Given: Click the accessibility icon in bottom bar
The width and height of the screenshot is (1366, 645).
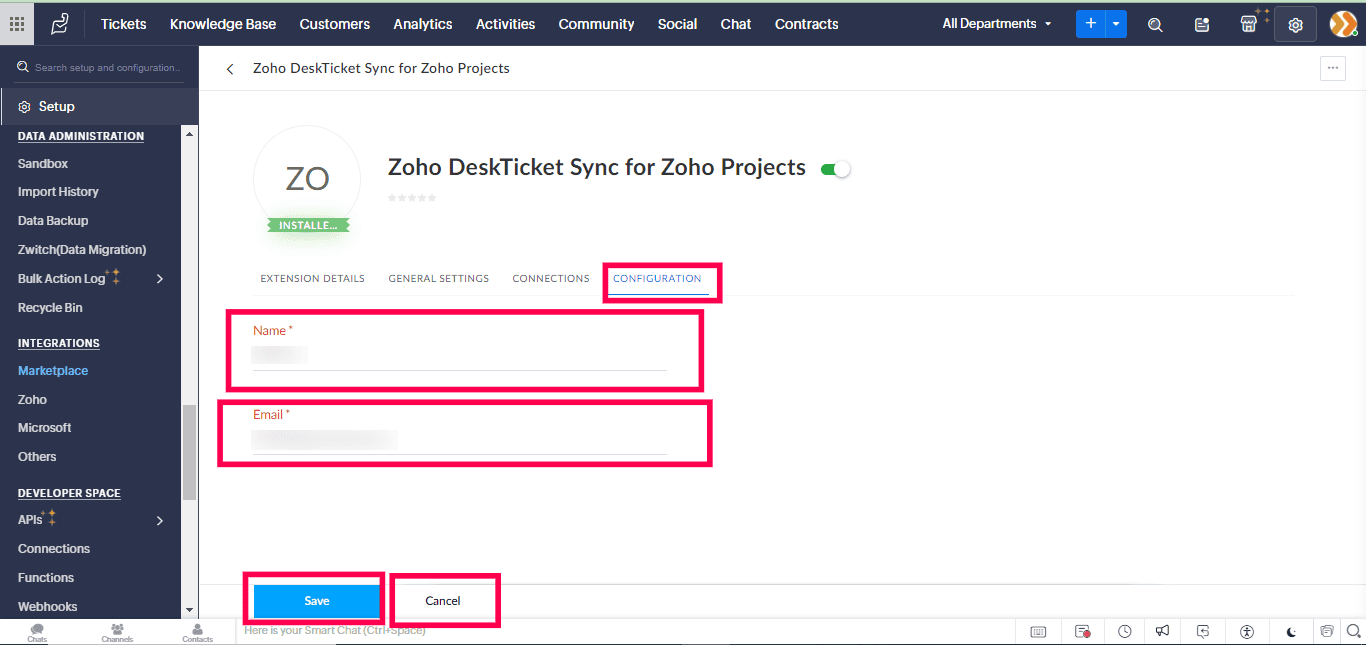Looking at the screenshot, I should click(x=1246, y=632).
